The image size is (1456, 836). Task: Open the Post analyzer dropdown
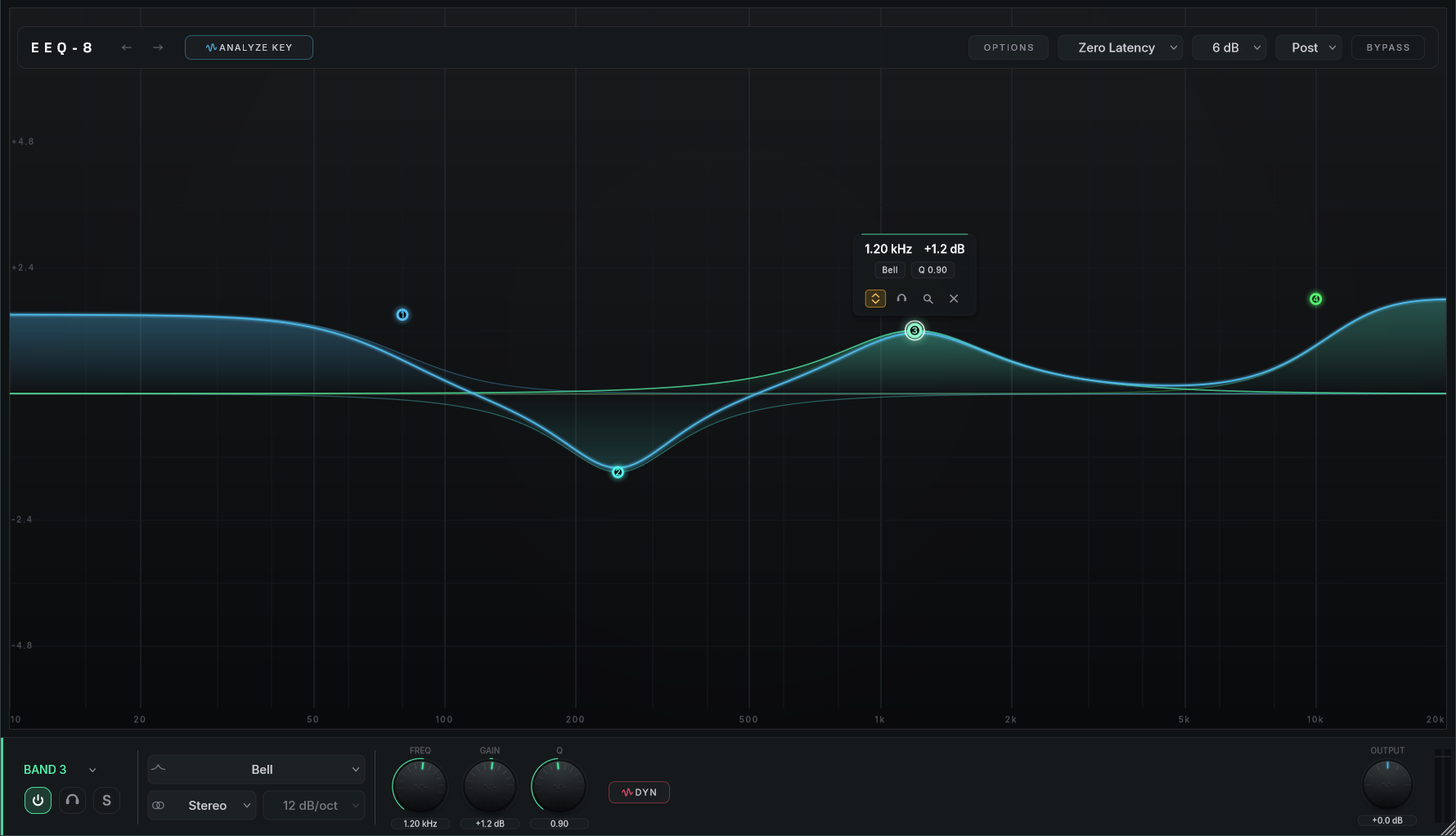coord(1309,47)
